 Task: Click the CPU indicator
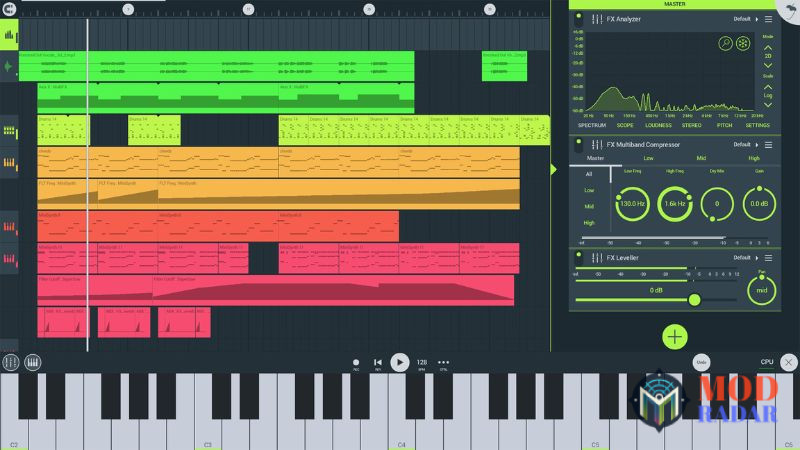767,362
